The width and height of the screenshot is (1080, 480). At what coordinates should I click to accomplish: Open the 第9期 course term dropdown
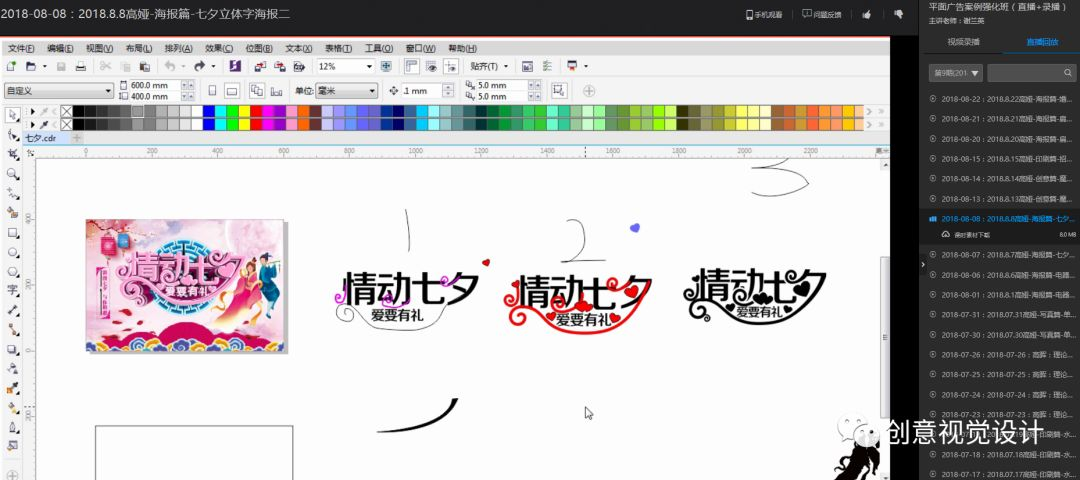coord(956,72)
